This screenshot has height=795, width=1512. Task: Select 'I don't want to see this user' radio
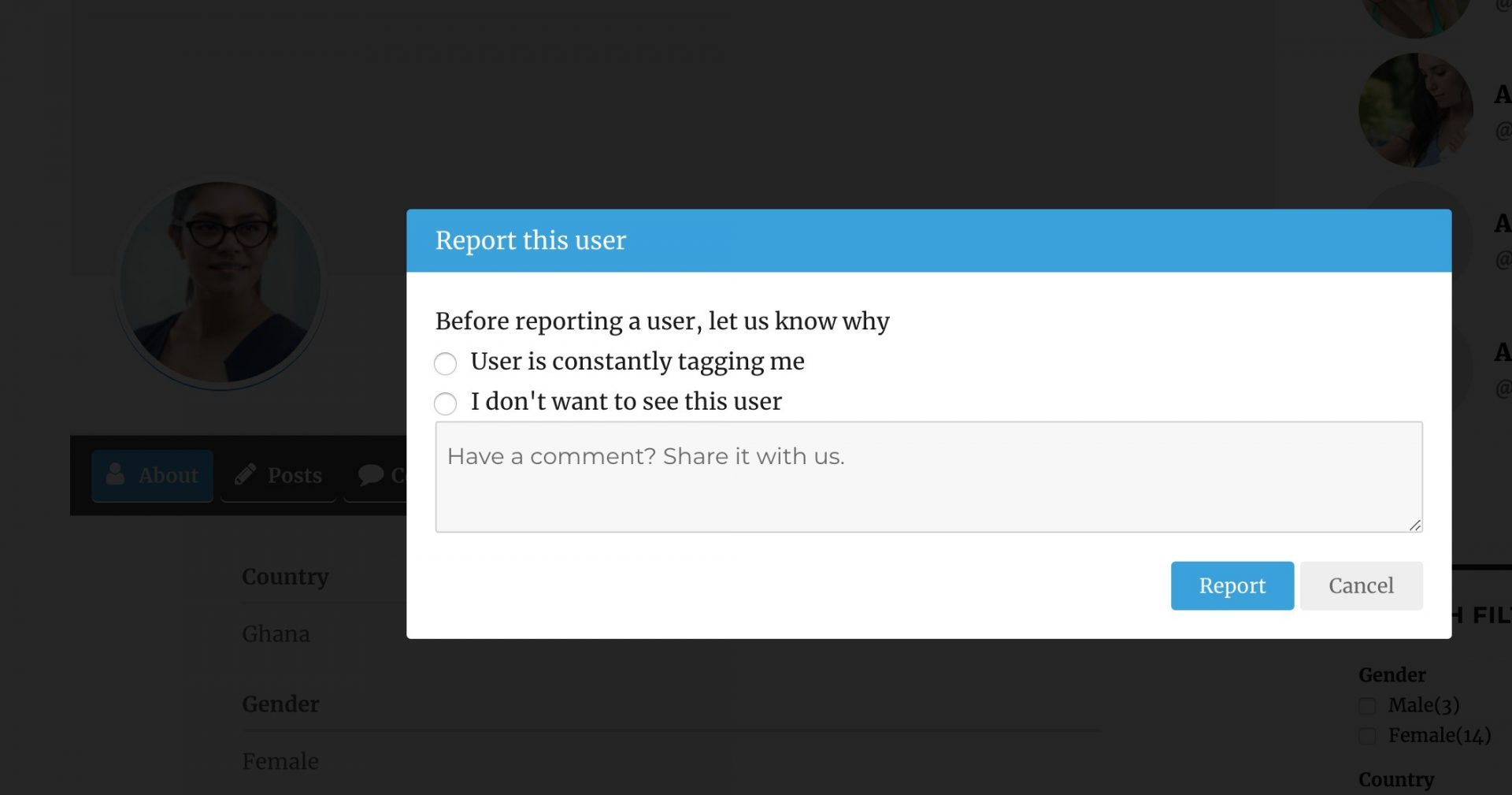point(445,403)
